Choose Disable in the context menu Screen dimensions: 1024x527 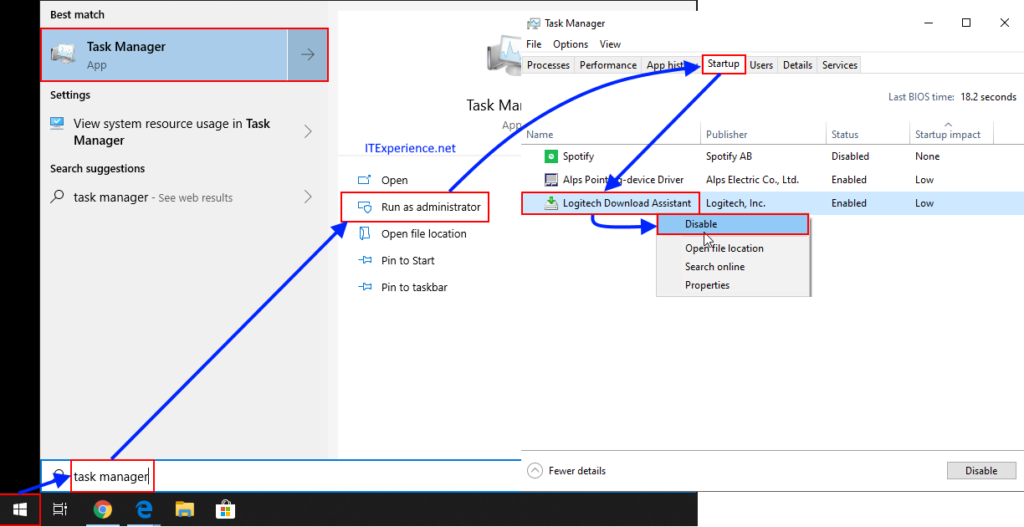(x=733, y=224)
